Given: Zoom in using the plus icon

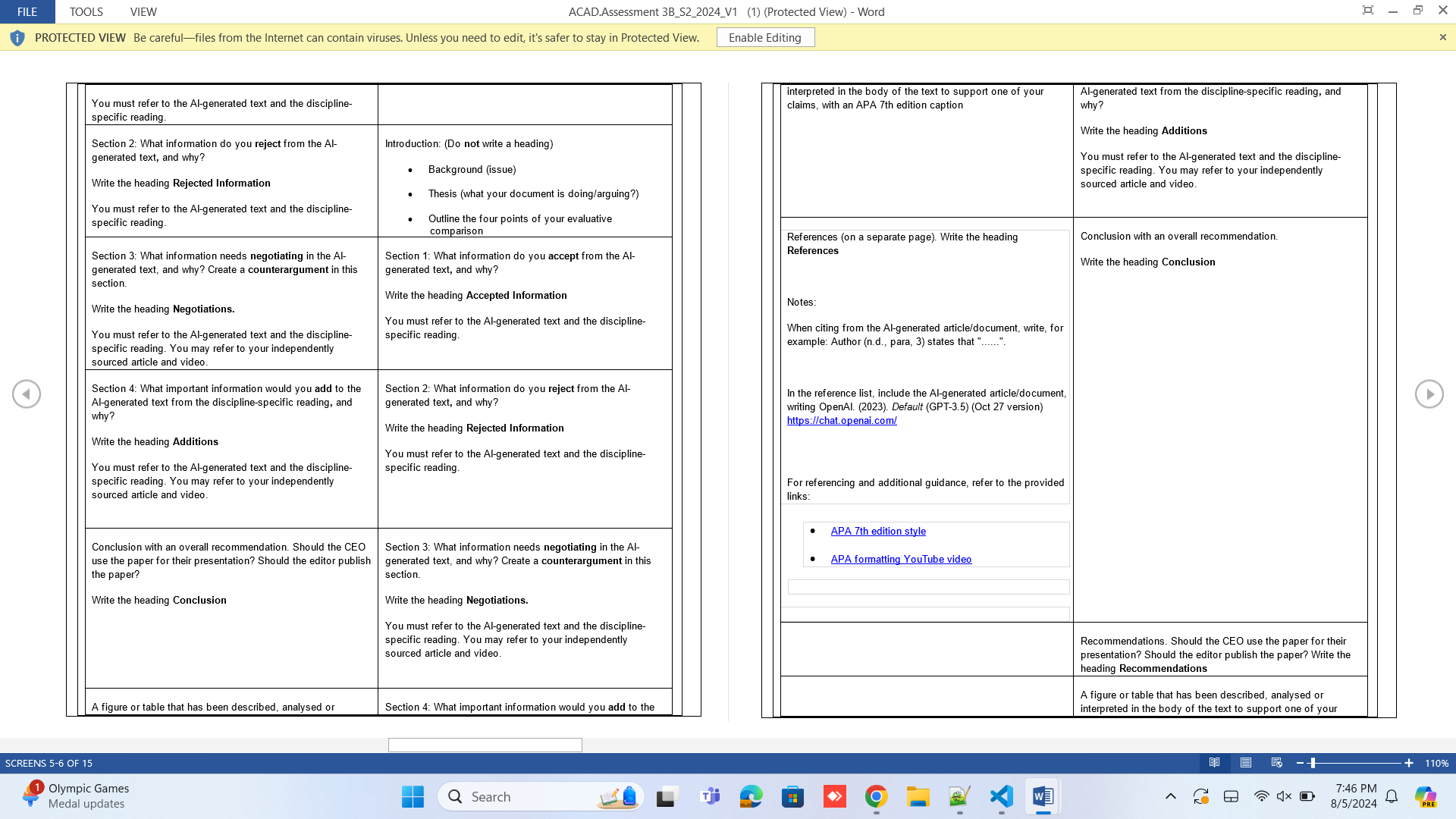Looking at the screenshot, I should 1408,764.
